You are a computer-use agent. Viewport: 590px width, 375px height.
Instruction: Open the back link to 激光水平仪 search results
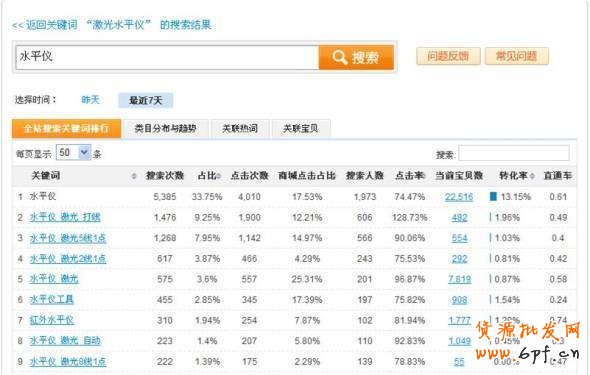click(112, 25)
